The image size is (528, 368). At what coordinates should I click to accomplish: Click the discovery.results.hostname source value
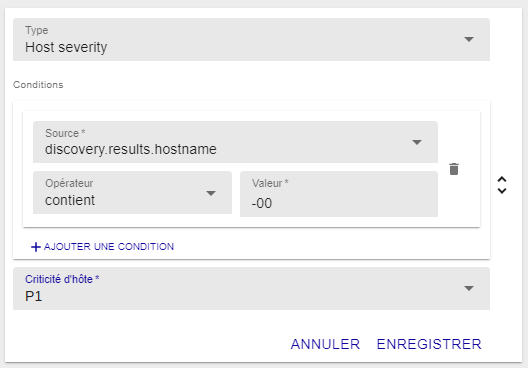[x=131, y=149]
